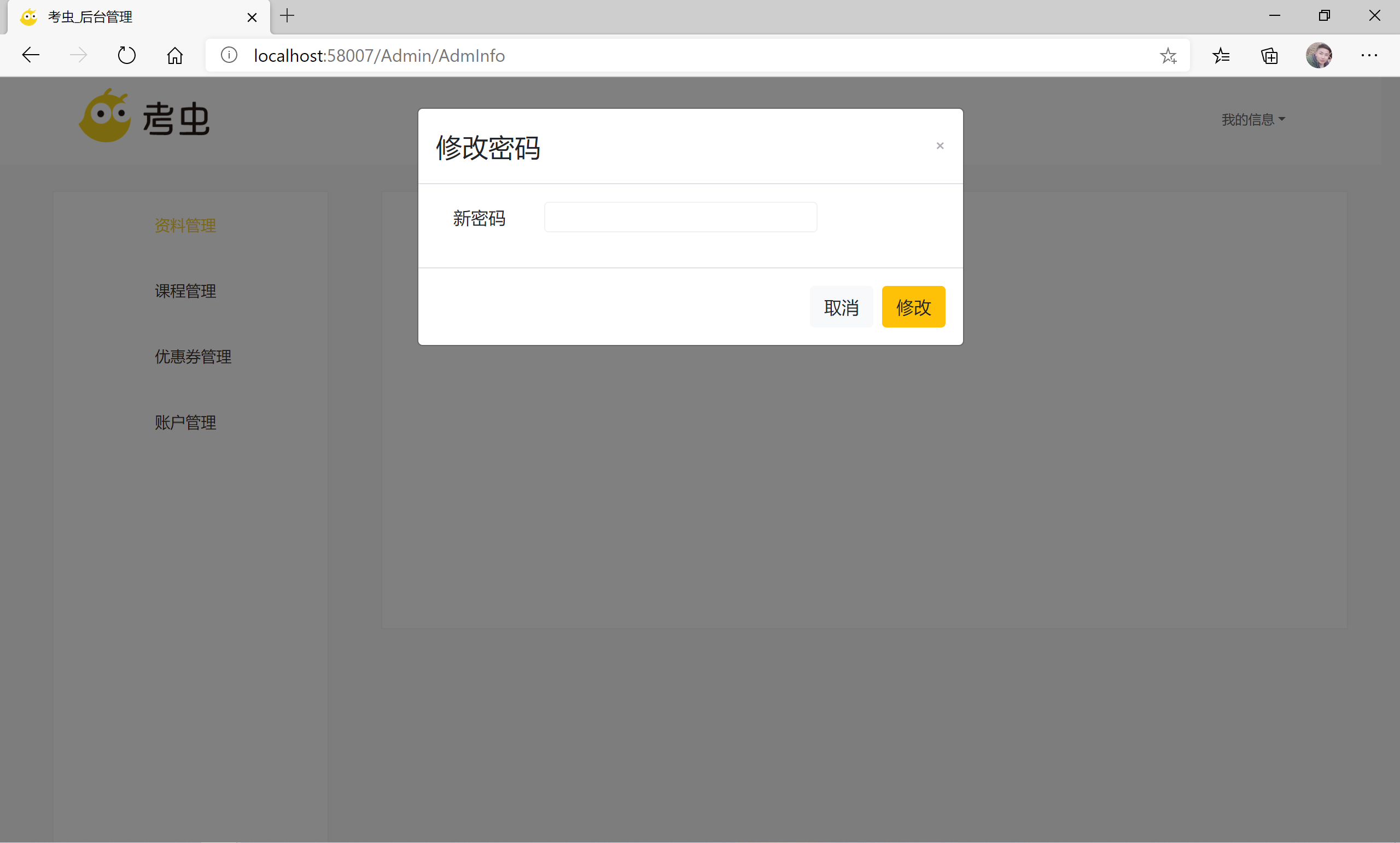Select 资料管理 in the sidebar
Image resolution: width=1400 pixels, height=843 pixels.
(x=185, y=226)
